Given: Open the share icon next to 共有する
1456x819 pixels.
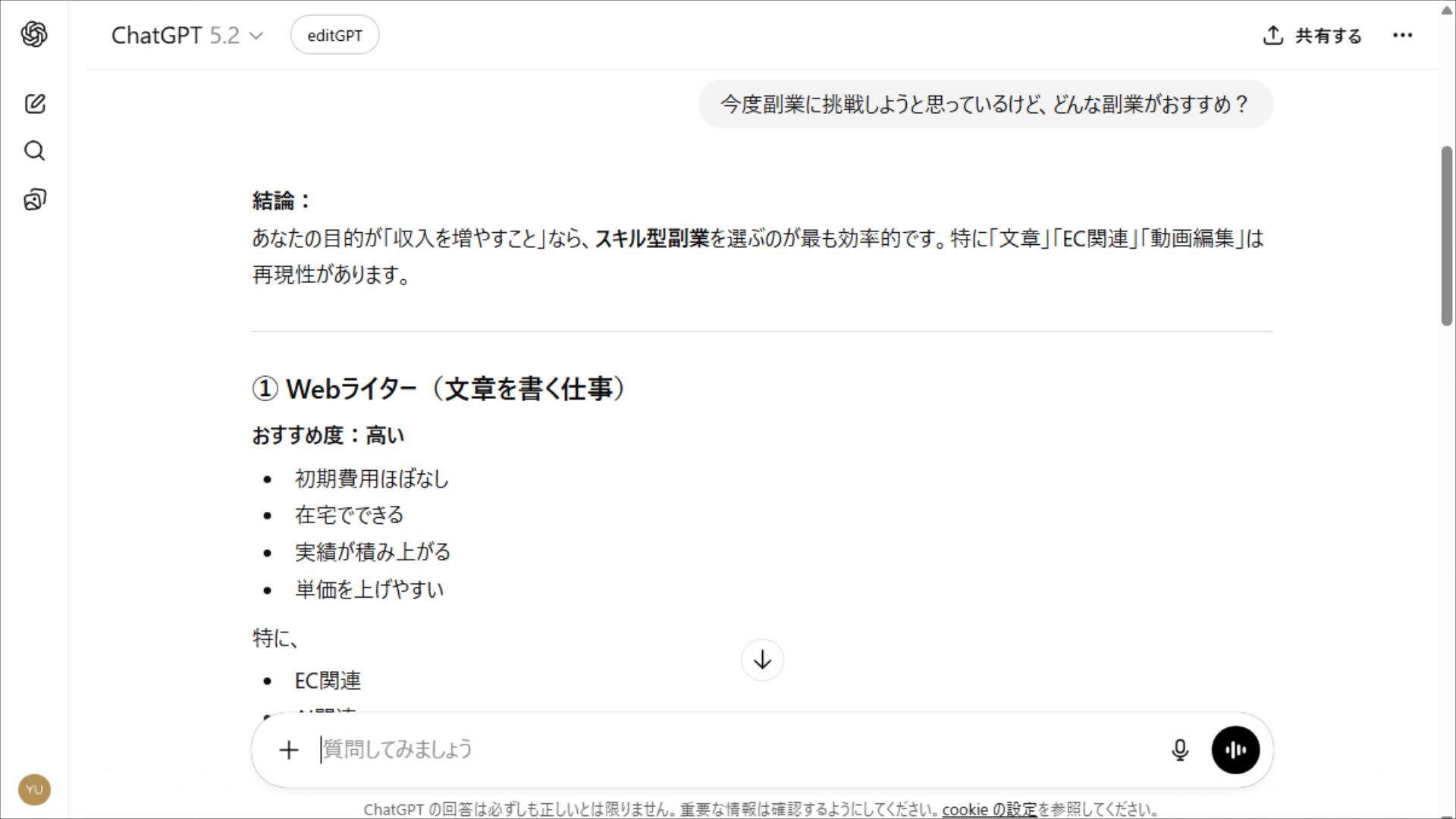Looking at the screenshot, I should point(1272,35).
